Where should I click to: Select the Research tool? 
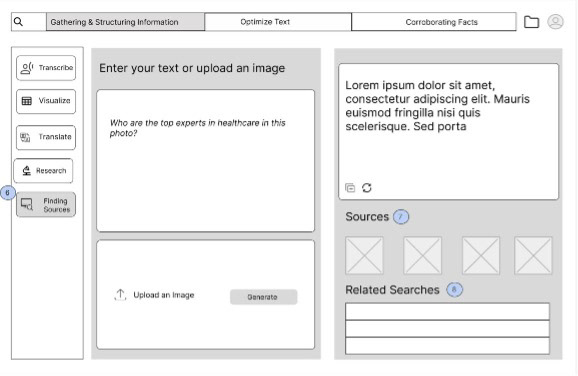[43, 171]
